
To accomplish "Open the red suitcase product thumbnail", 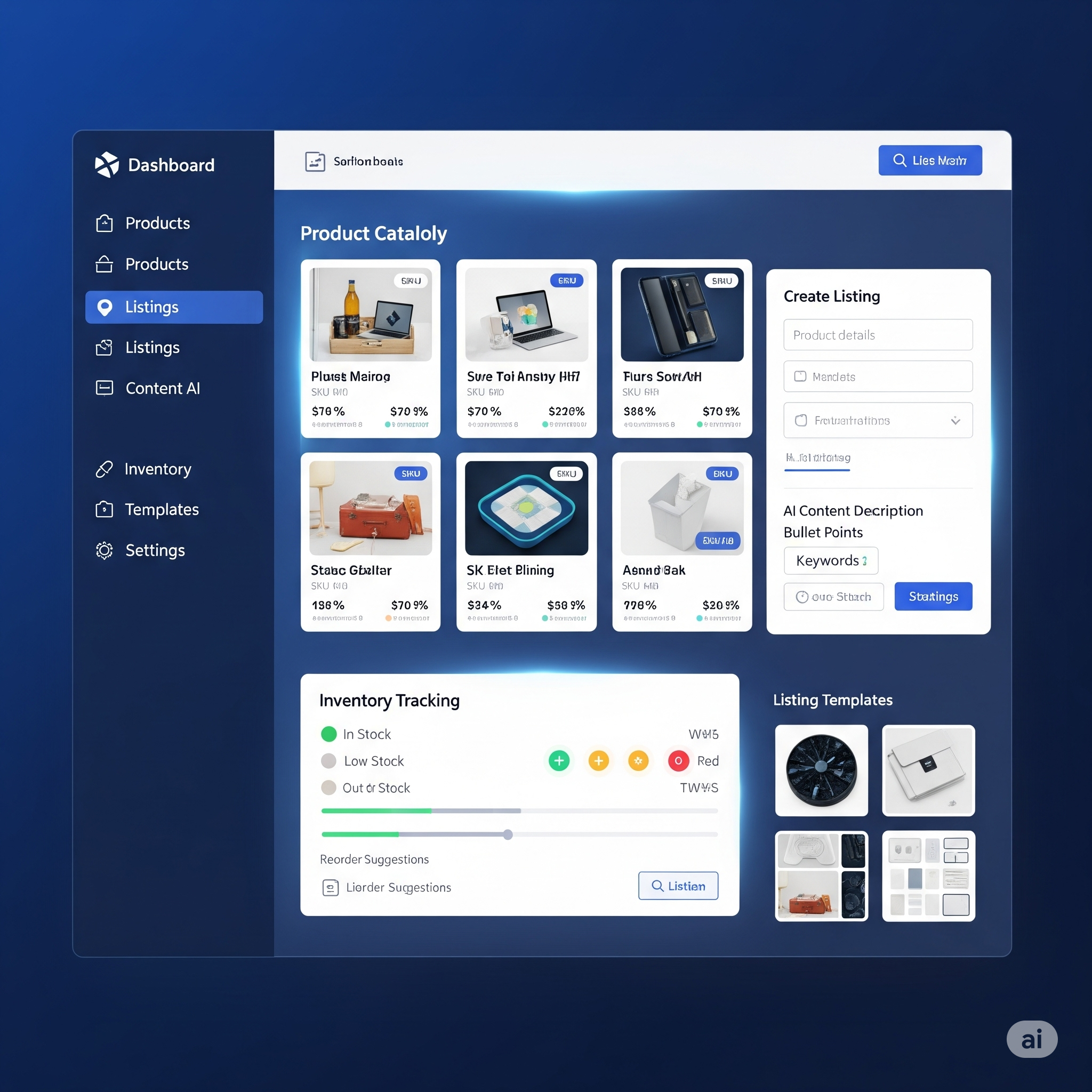I will pos(370,508).
